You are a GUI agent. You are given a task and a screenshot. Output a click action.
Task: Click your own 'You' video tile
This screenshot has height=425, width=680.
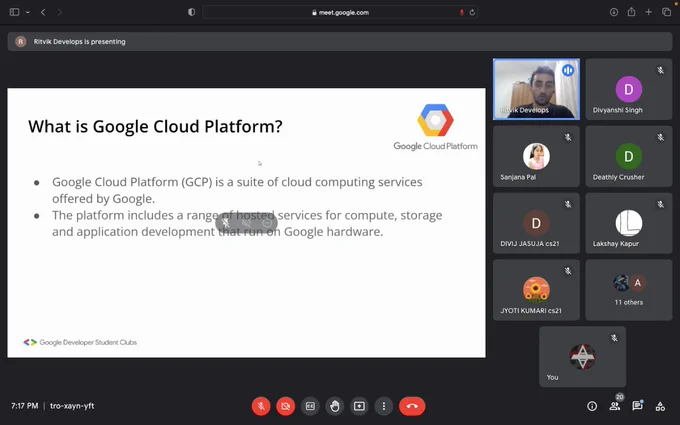click(x=582, y=356)
